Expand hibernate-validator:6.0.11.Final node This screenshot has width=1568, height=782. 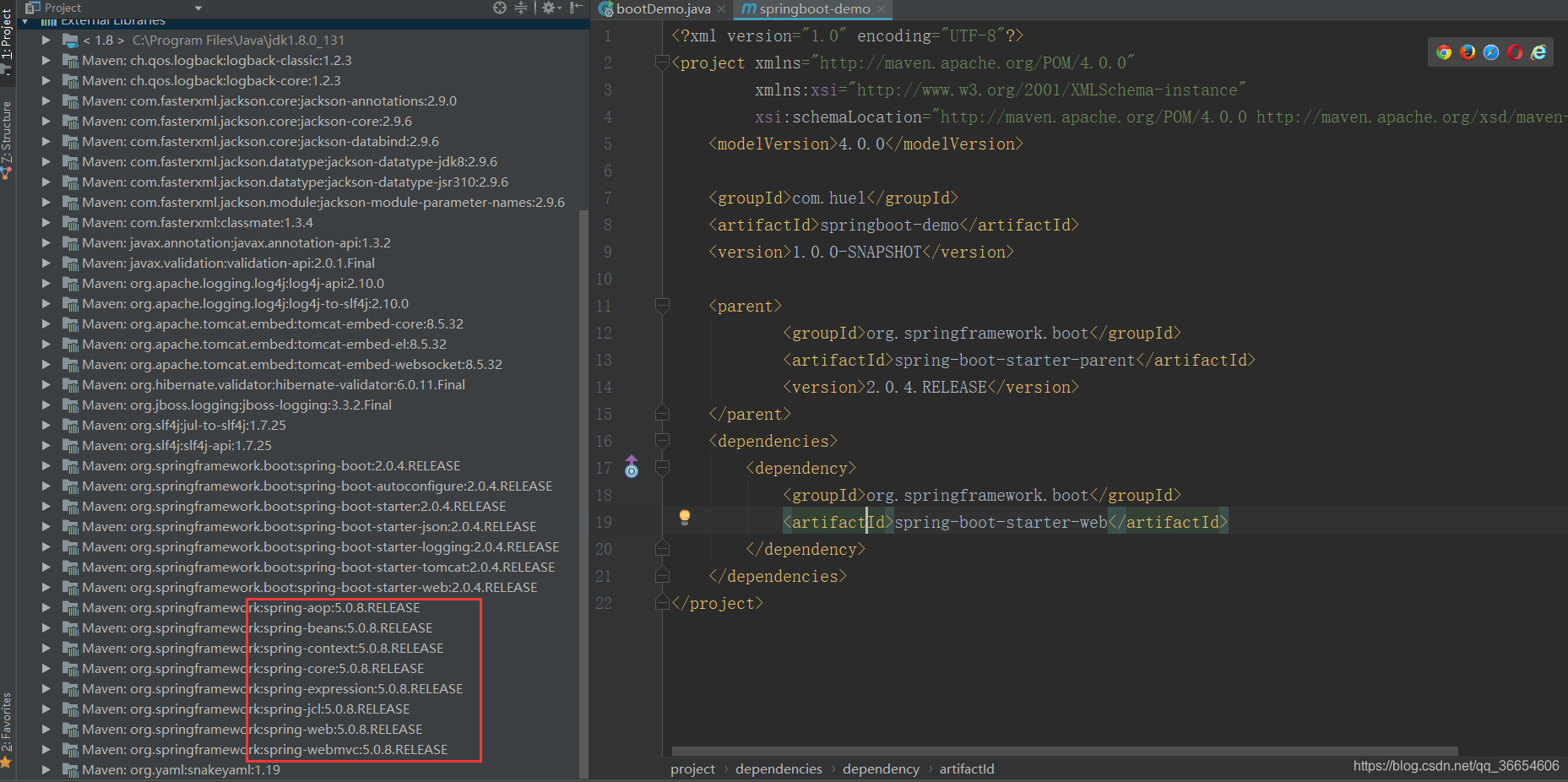pyautogui.click(x=46, y=384)
